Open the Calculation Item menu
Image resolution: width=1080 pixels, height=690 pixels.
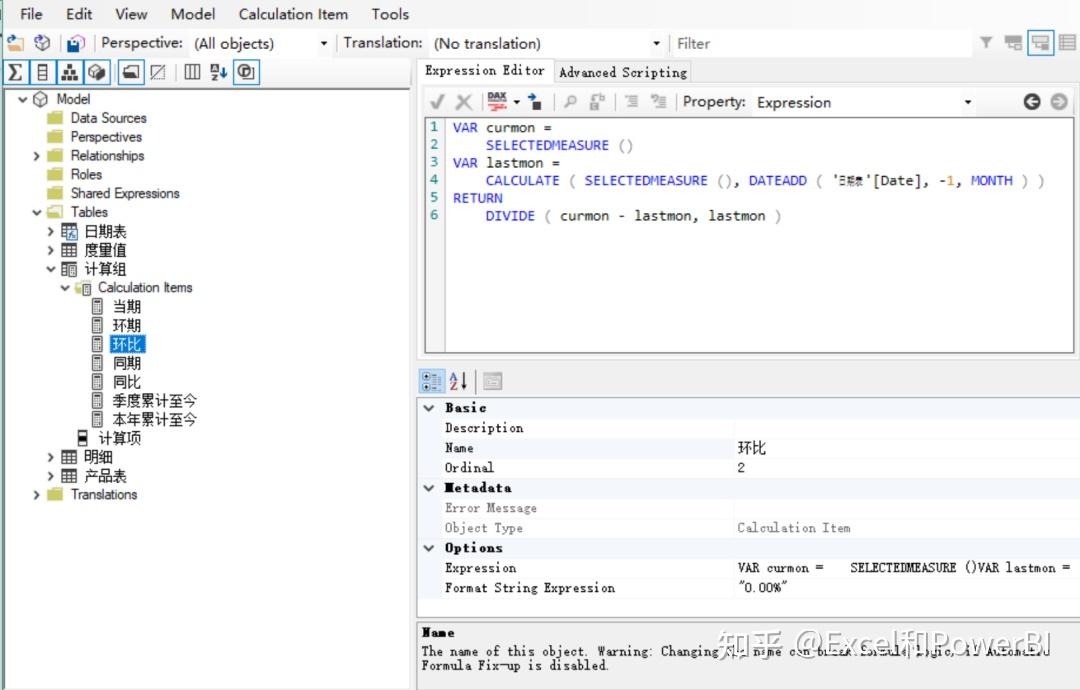click(x=293, y=14)
